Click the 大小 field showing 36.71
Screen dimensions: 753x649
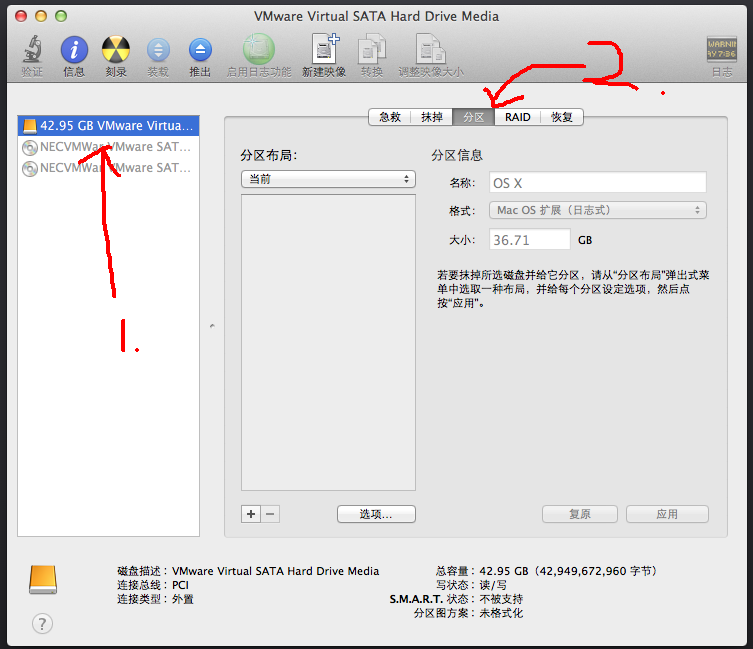(530, 240)
